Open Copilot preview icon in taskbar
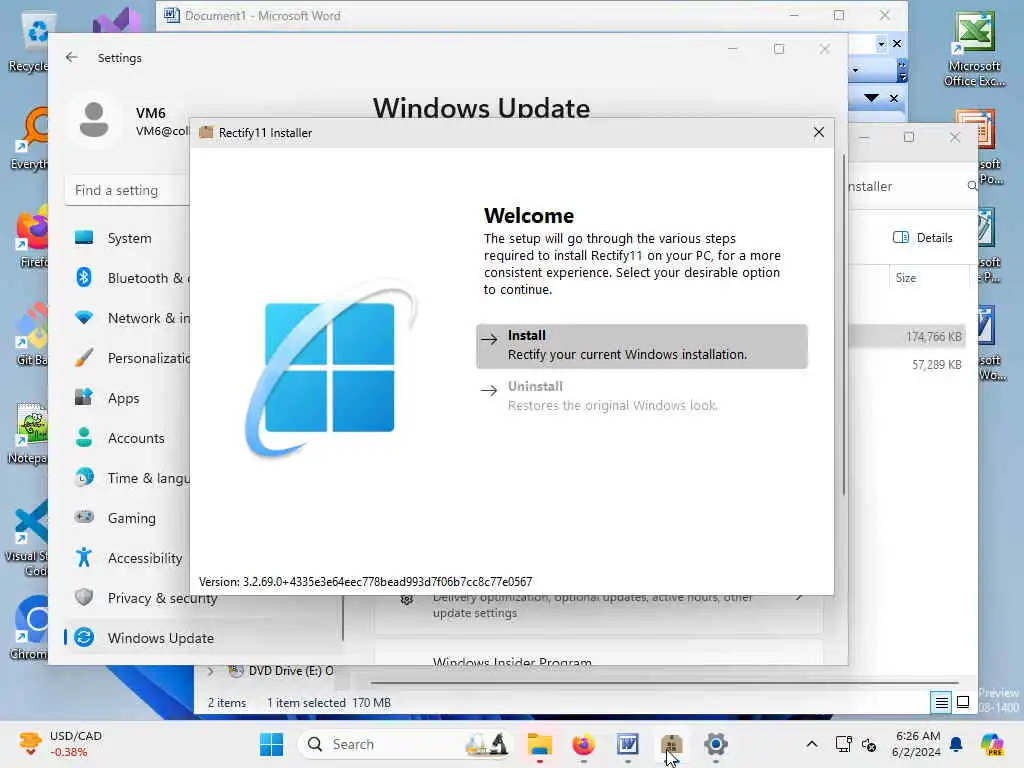 pyautogui.click(x=991, y=744)
